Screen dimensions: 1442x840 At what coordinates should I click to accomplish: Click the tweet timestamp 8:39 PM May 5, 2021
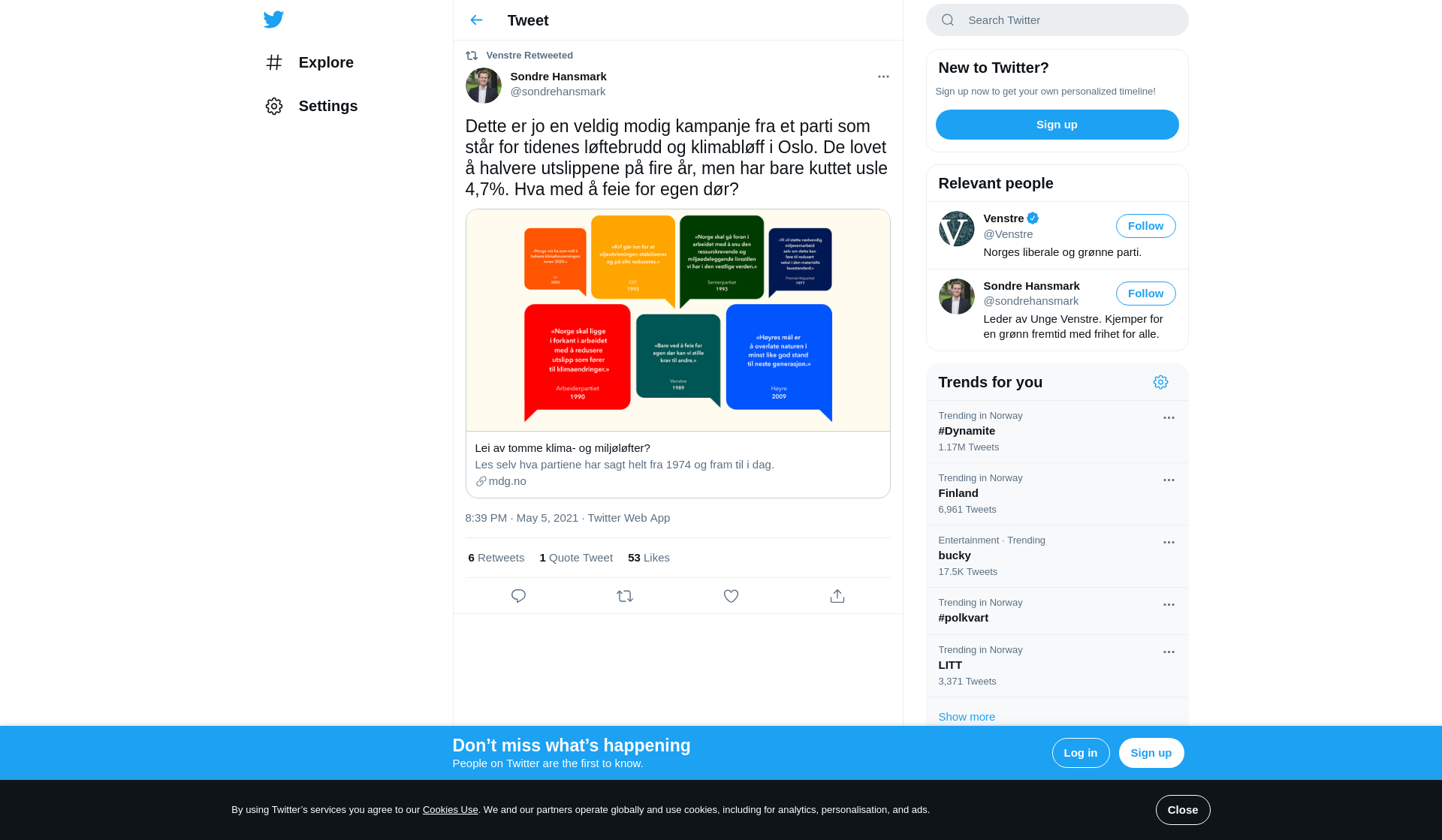tap(521, 518)
